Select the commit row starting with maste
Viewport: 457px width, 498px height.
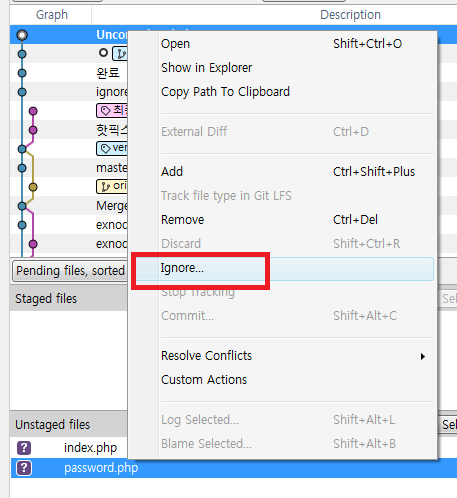[69, 168]
